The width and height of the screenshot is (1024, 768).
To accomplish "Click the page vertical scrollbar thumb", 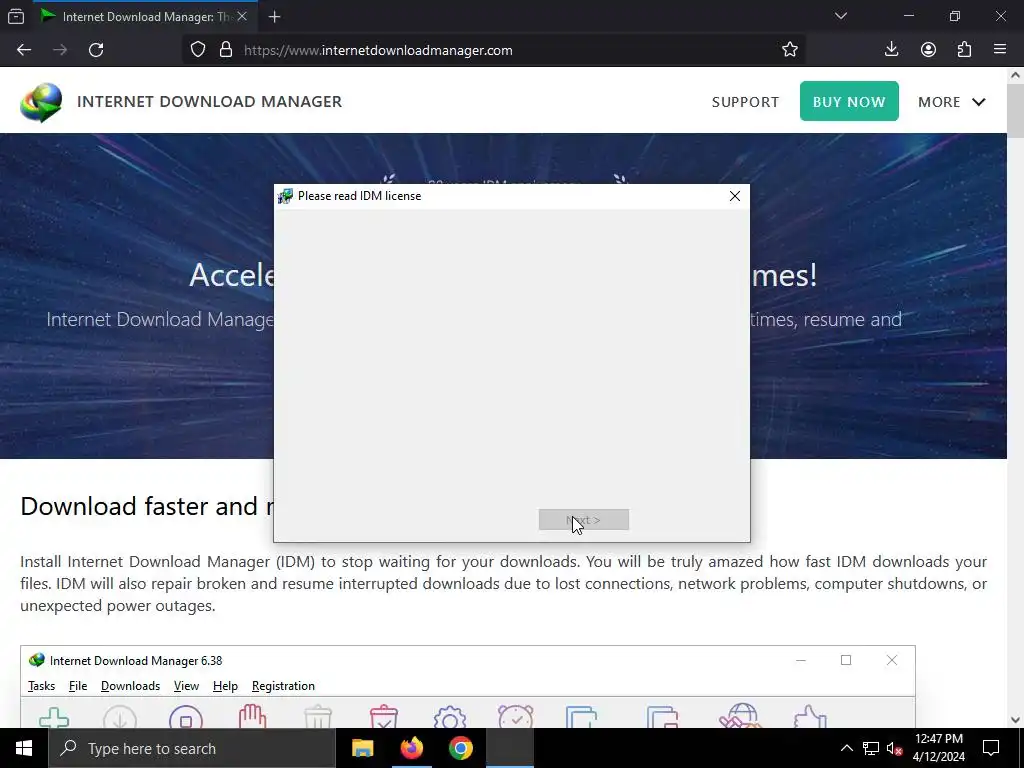I will 1016,112.
